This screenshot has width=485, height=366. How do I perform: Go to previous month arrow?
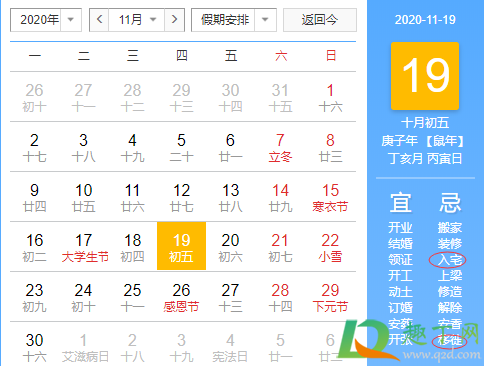99,20
